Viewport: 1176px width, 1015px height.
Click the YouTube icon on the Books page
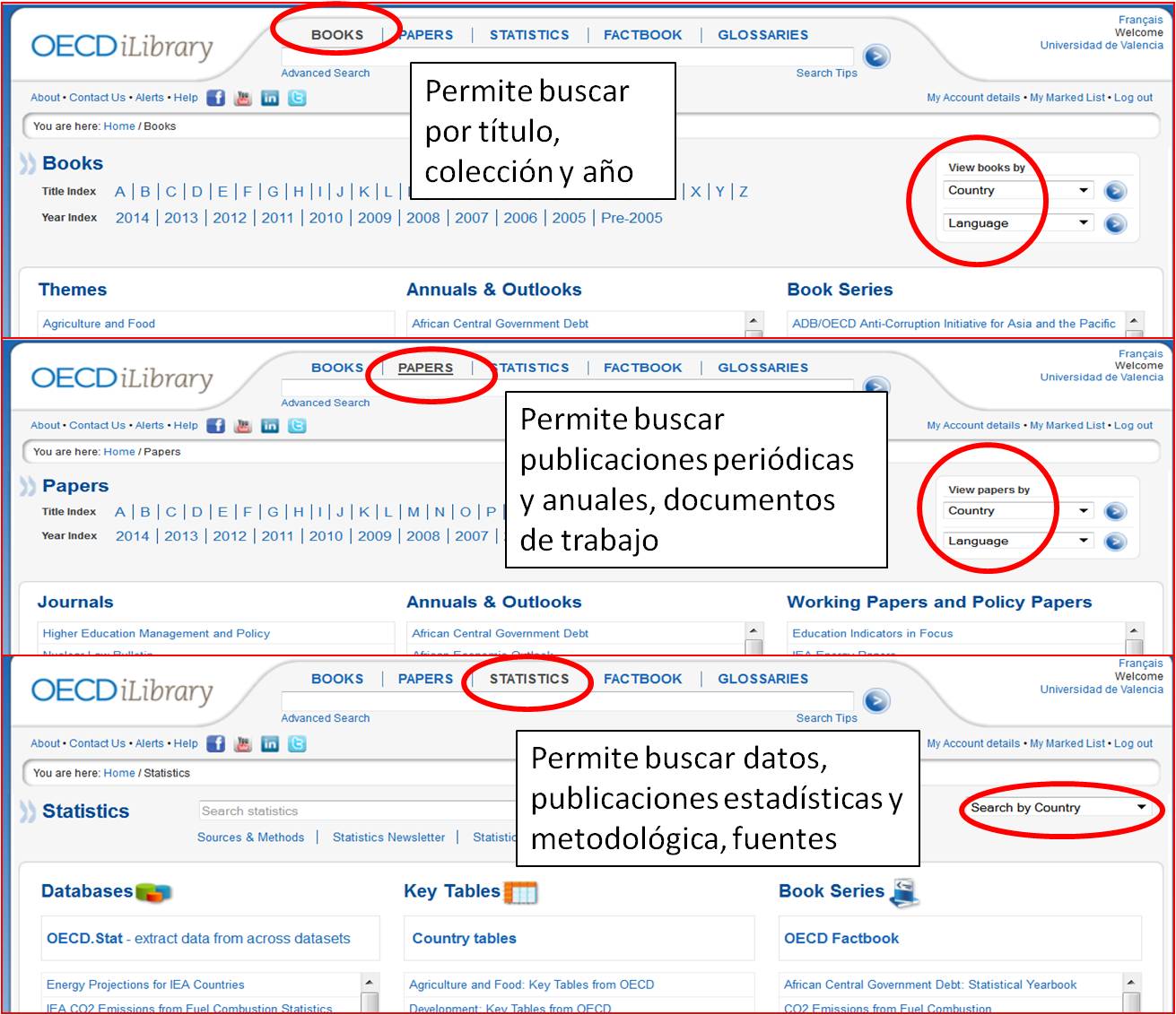click(x=242, y=98)
